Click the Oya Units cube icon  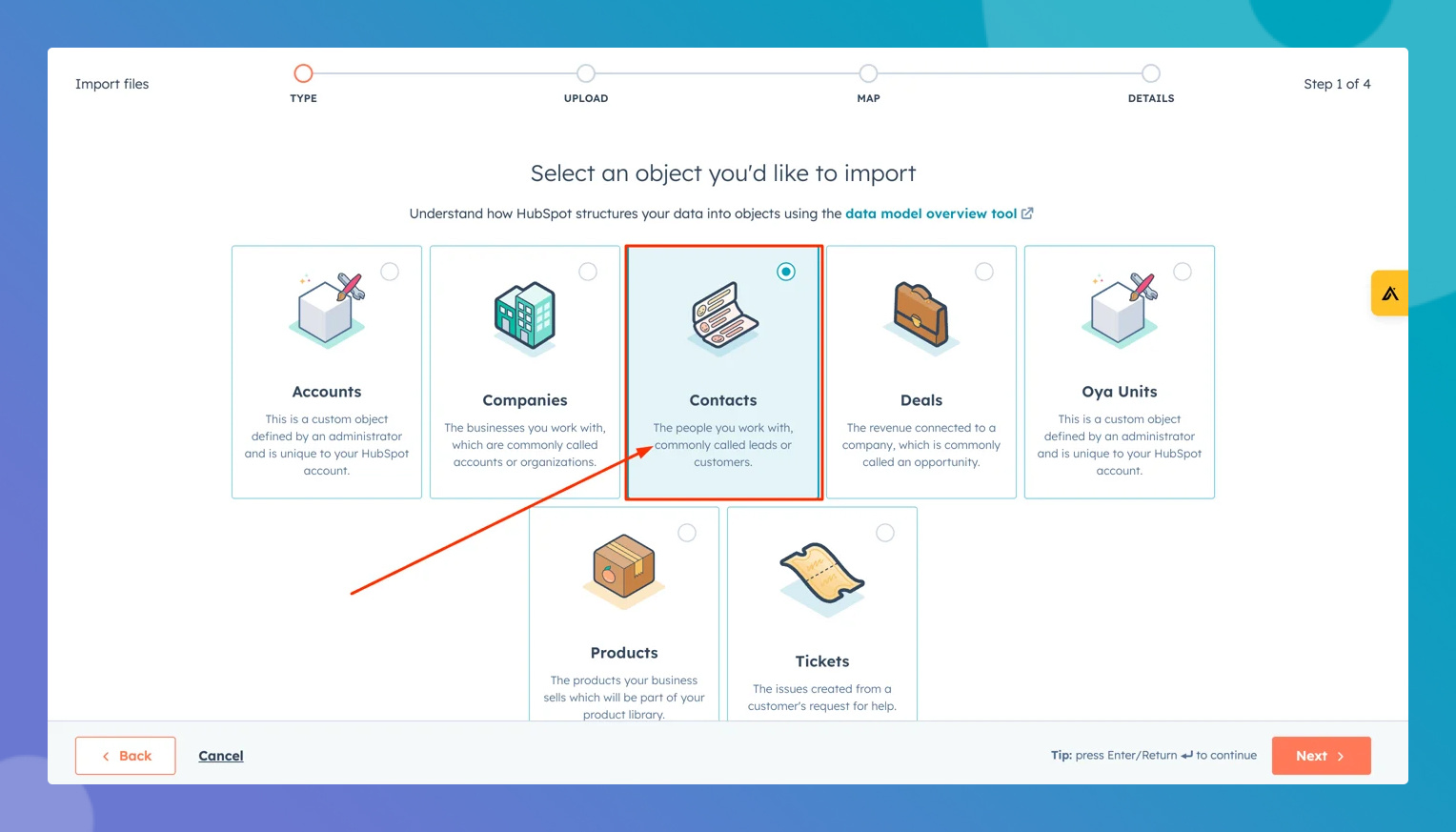[x=1119, y=311]
